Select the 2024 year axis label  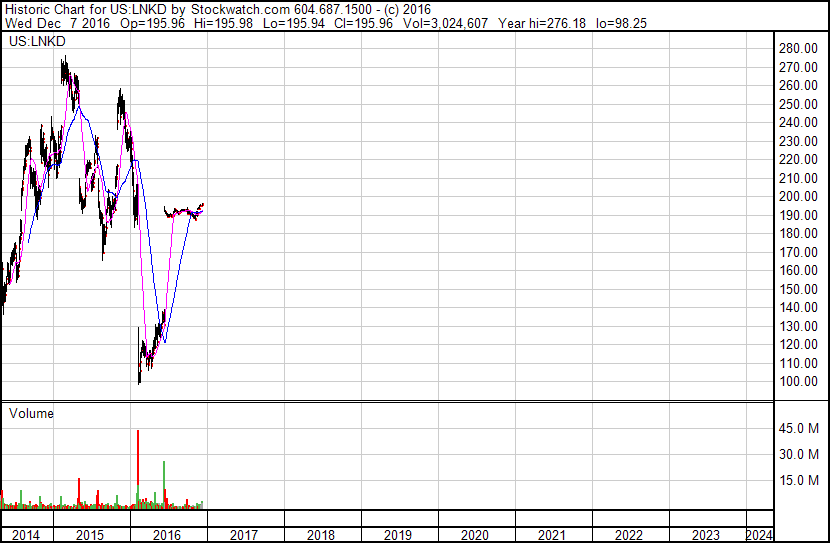(760, 535)
